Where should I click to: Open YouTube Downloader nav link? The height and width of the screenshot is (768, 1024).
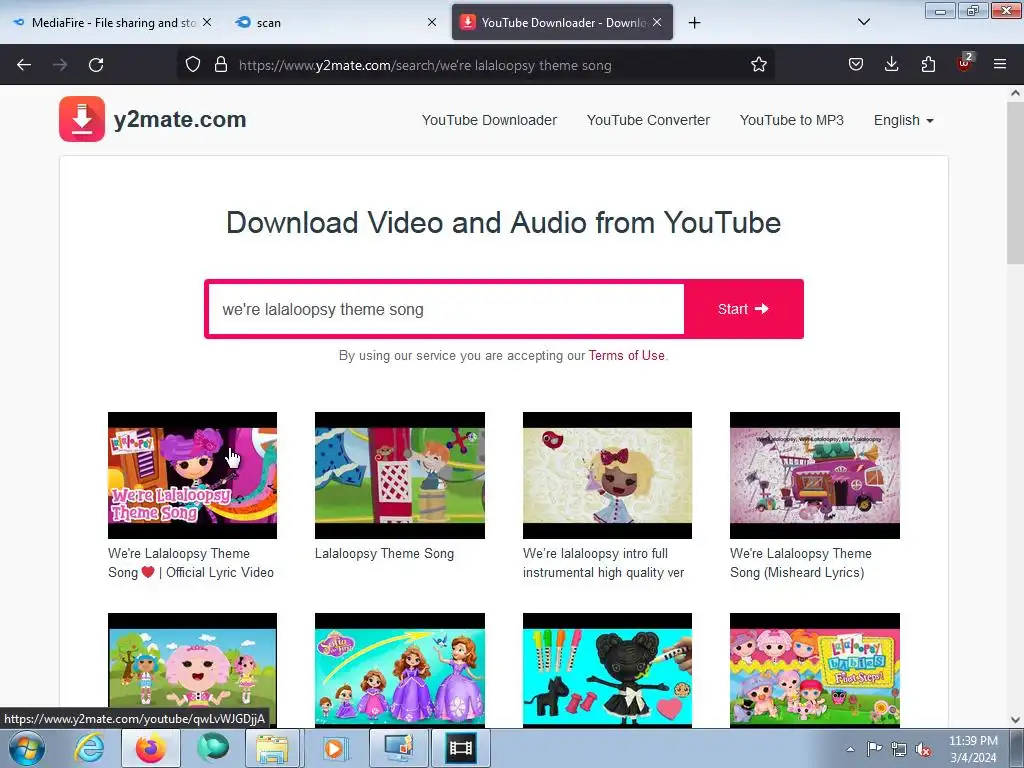[489, 120]
